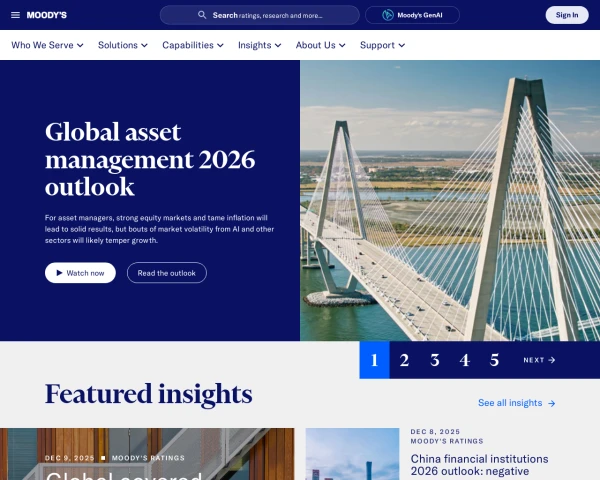The image size is (600, 480).
Task: Click Read the outlook button
Action: point(167,273)
